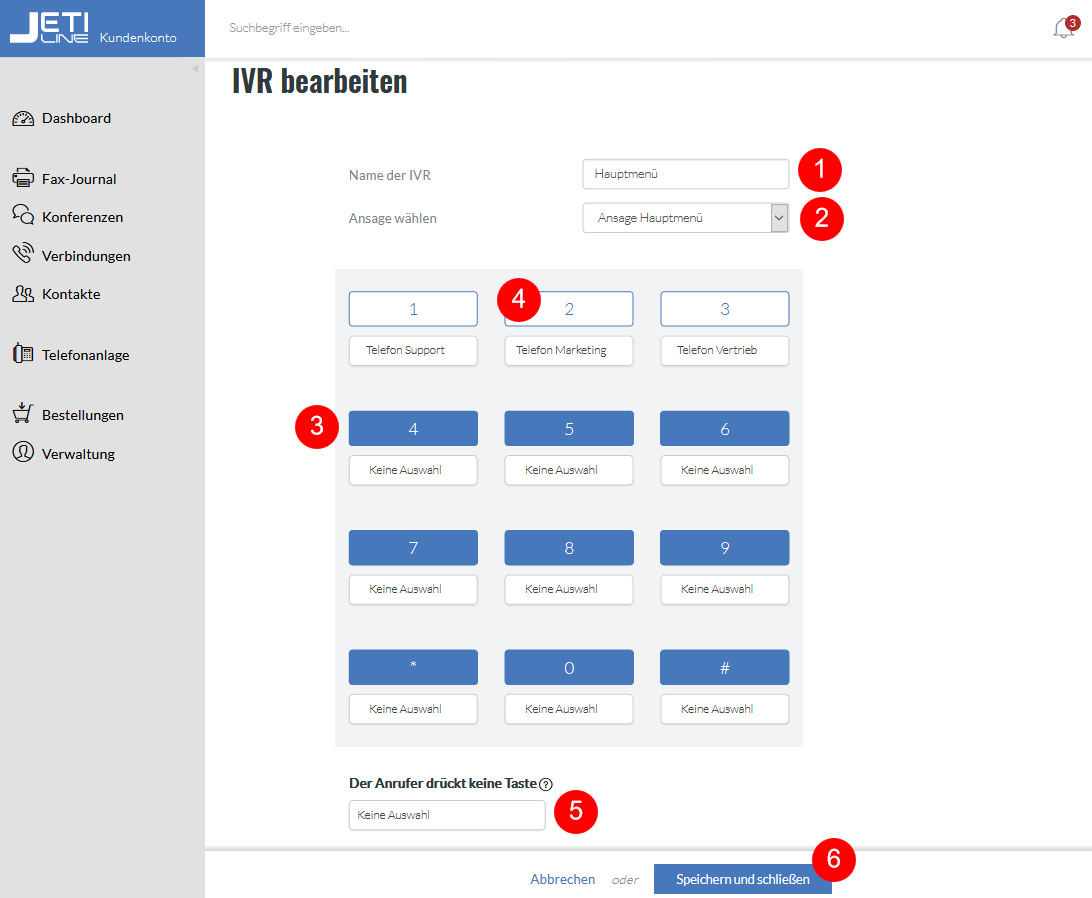Click the Dashboard gauge icon
Screen dimensions: 1092x898
[x=23, y=118]
